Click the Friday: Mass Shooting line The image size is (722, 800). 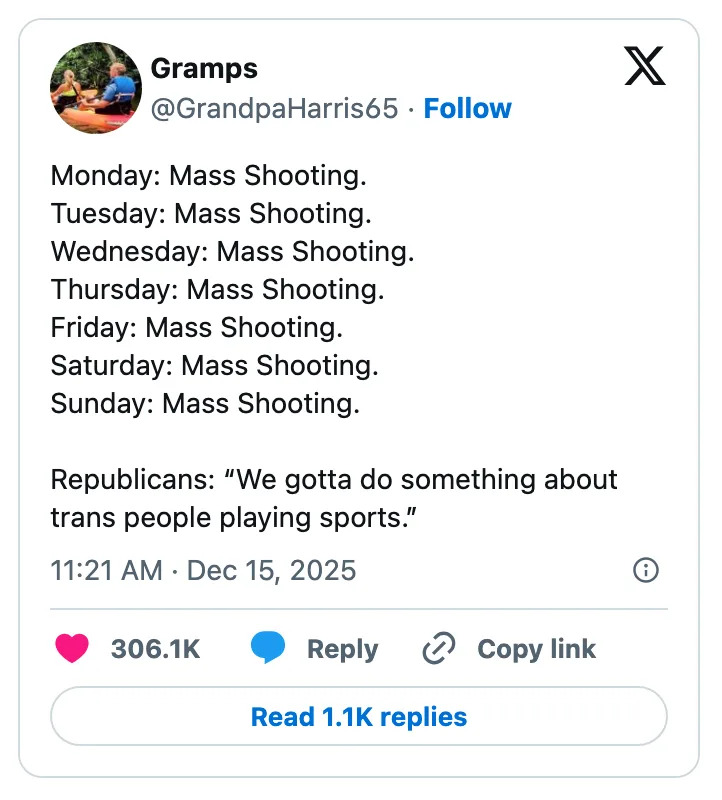[x=197, y=328]
